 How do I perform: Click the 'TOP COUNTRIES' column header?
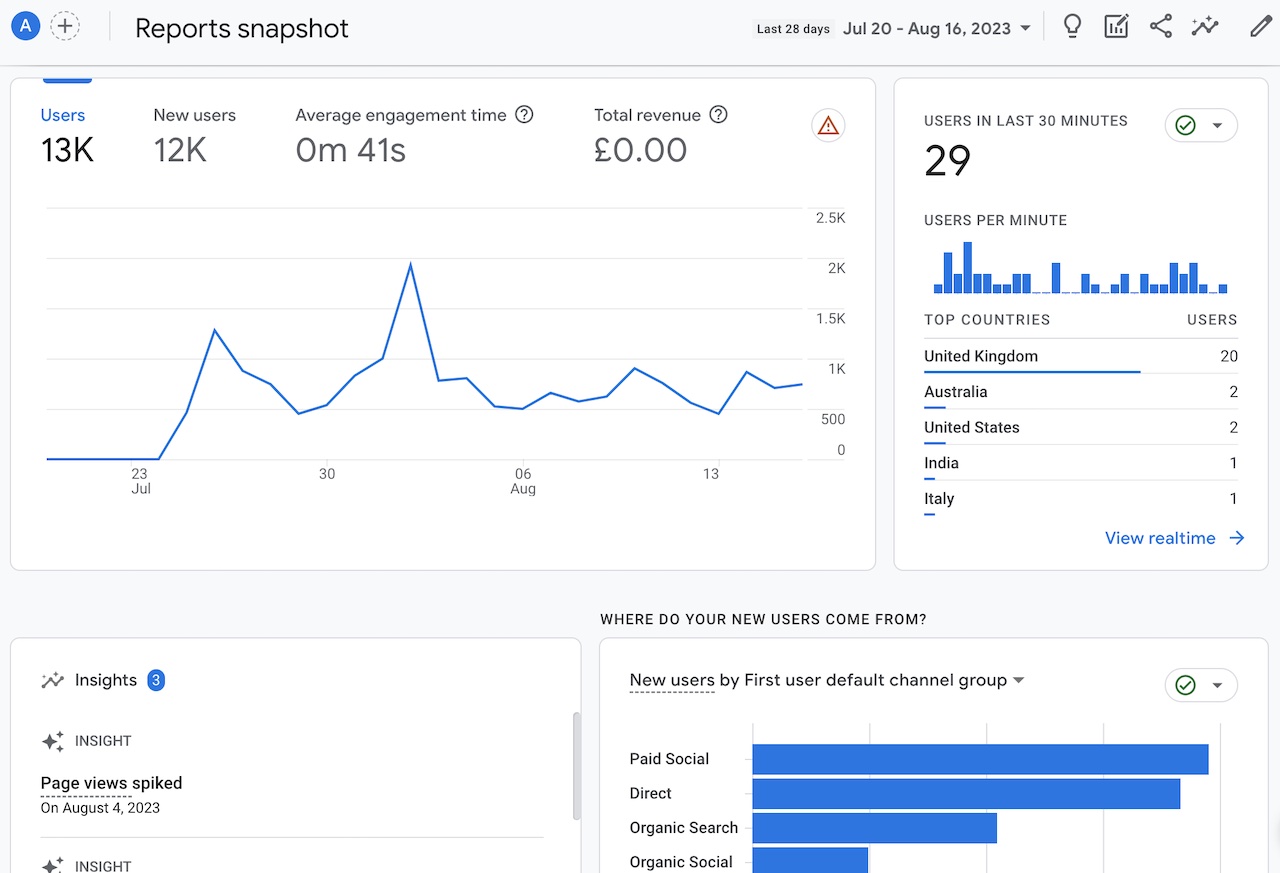[x=987, y=320]
